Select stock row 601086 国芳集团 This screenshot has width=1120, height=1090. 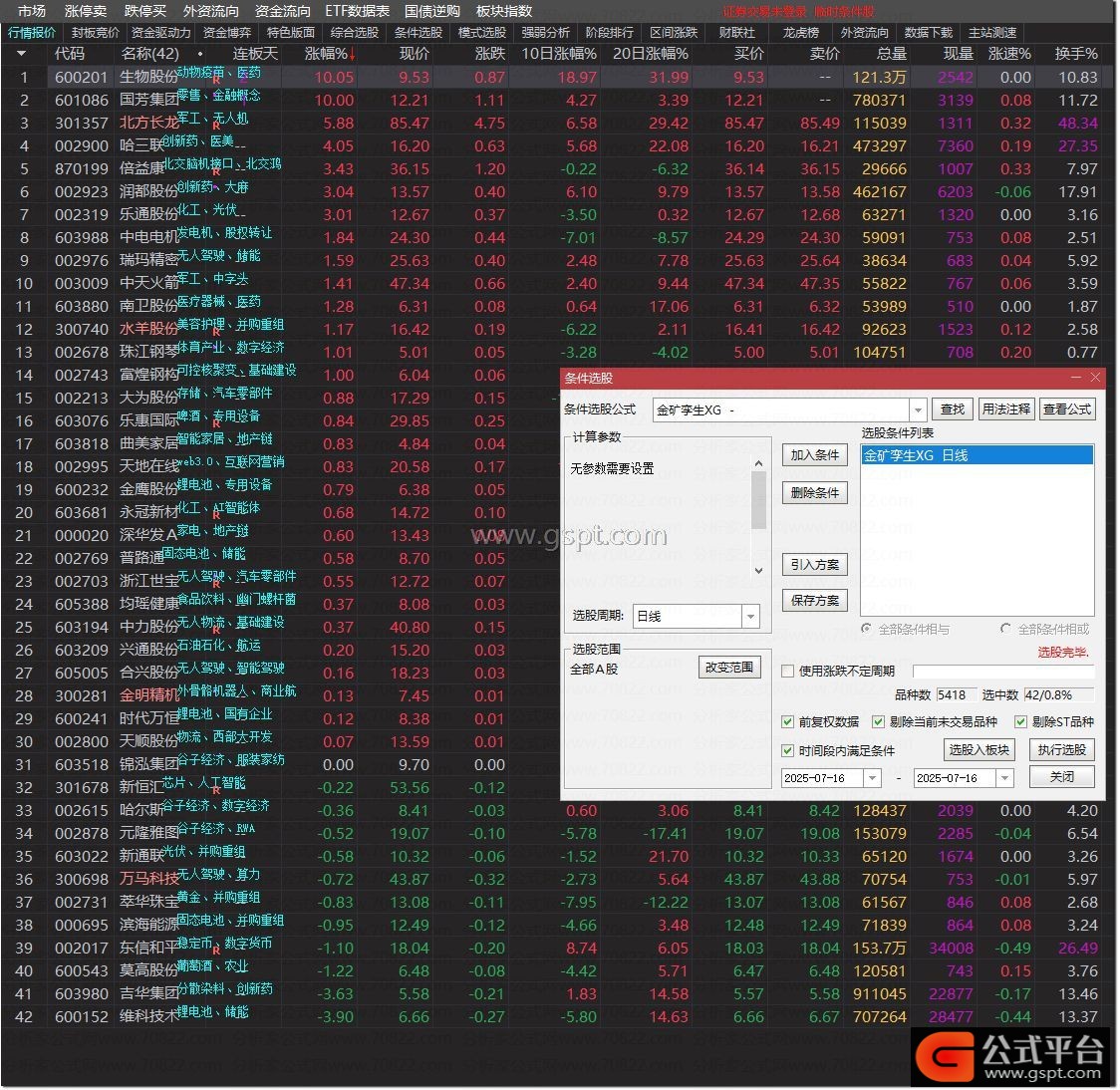(x=559, y=100)
